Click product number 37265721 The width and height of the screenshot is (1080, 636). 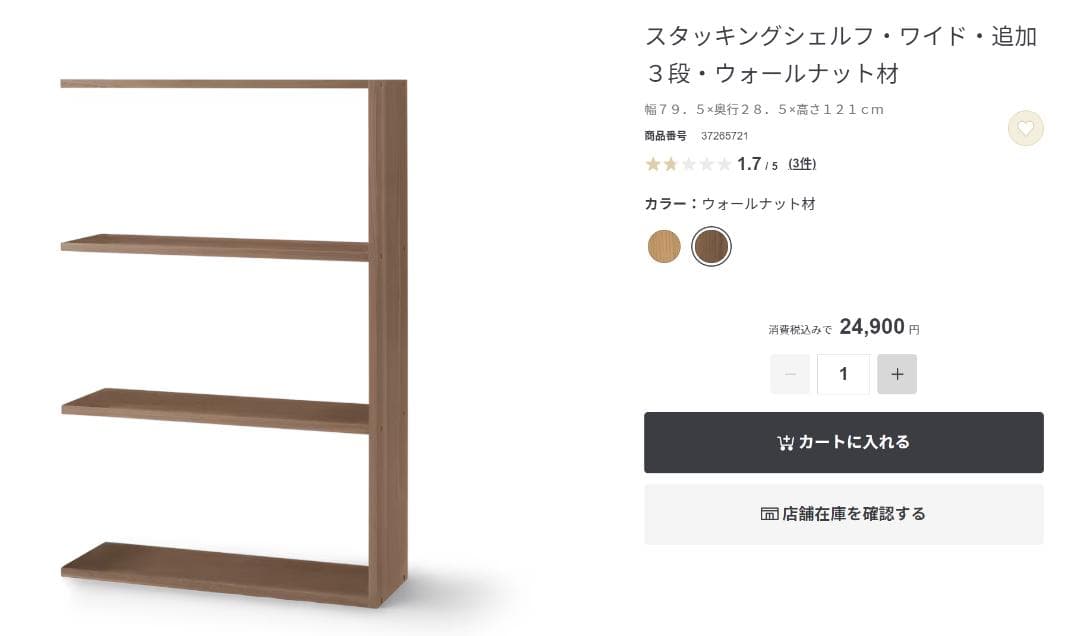724,136
